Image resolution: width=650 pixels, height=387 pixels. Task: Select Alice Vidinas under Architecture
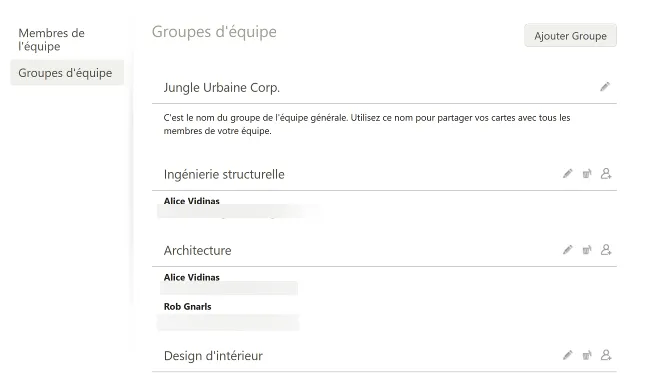pyautogui.click(x=192, y=277)
